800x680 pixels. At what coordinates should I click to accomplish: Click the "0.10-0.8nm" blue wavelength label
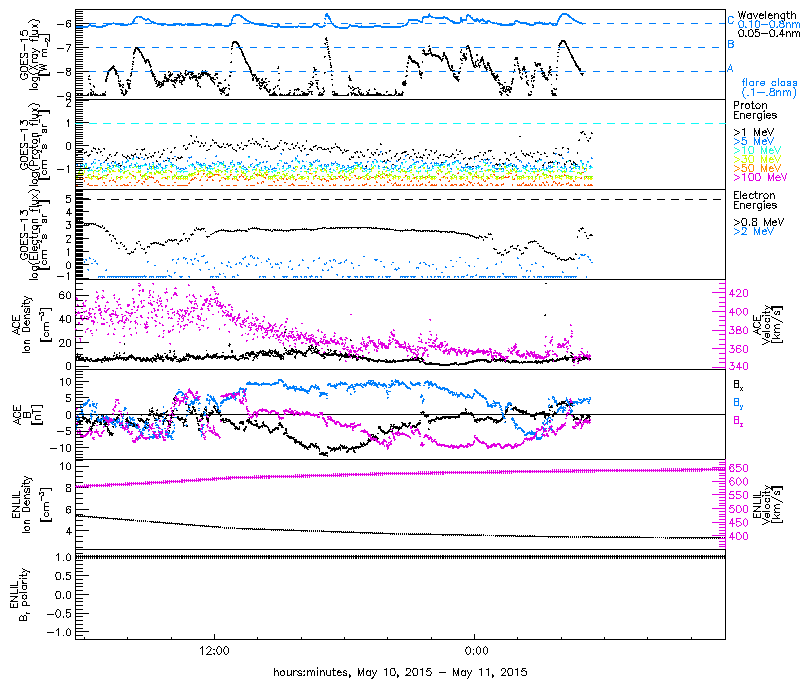(768, 24)
